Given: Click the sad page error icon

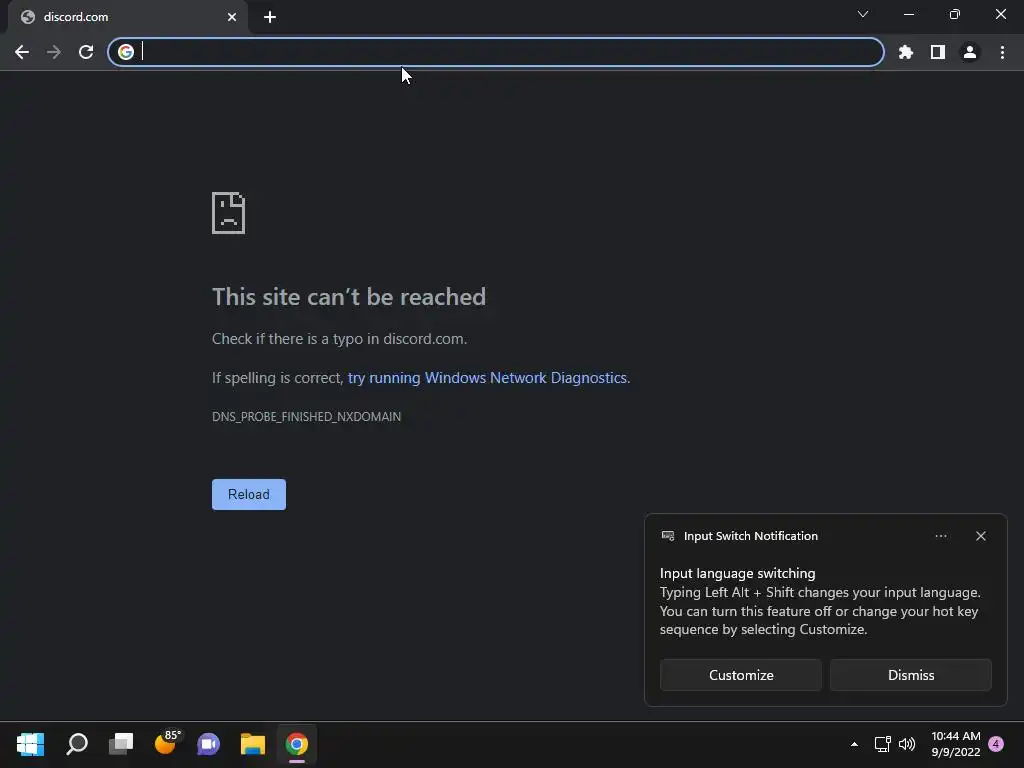Looking at the screenshot, I should pos(229,213).
